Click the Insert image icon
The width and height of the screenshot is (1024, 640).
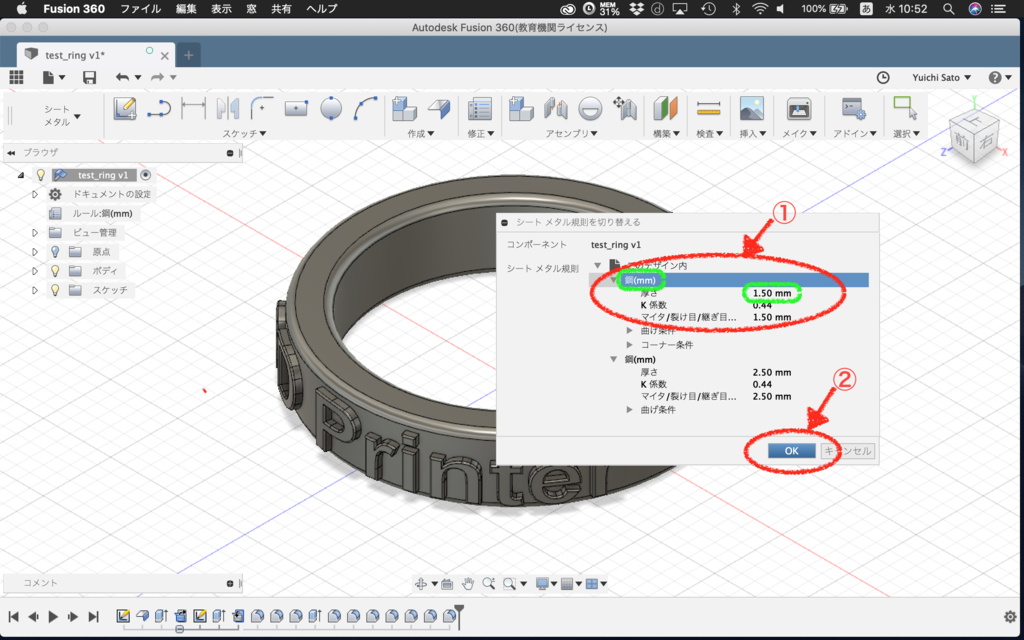pos(752,108)
